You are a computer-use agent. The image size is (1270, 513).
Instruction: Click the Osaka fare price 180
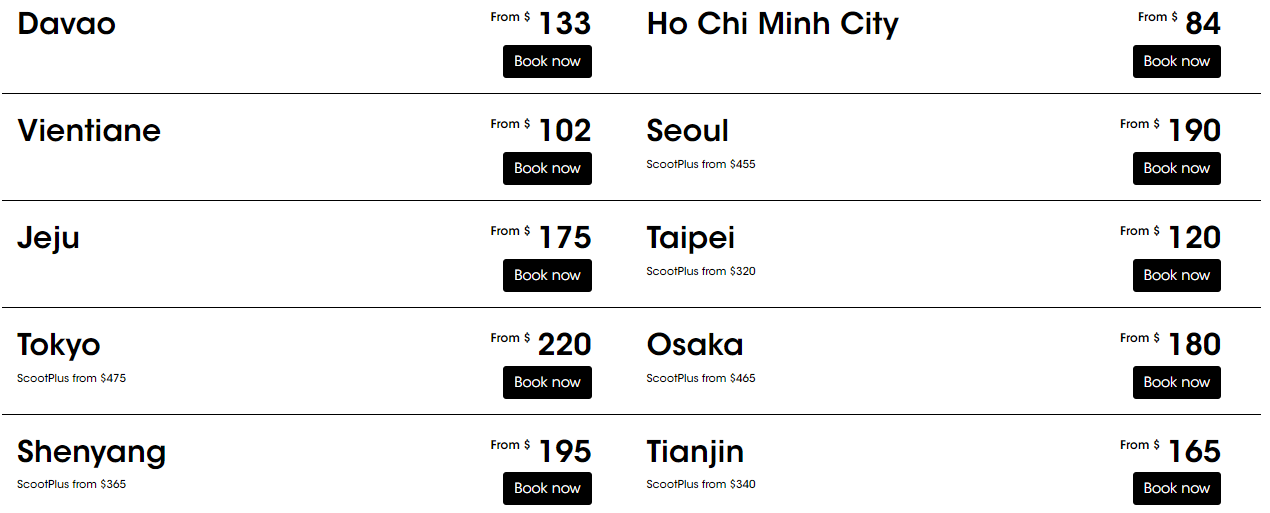click(1194, 345)
